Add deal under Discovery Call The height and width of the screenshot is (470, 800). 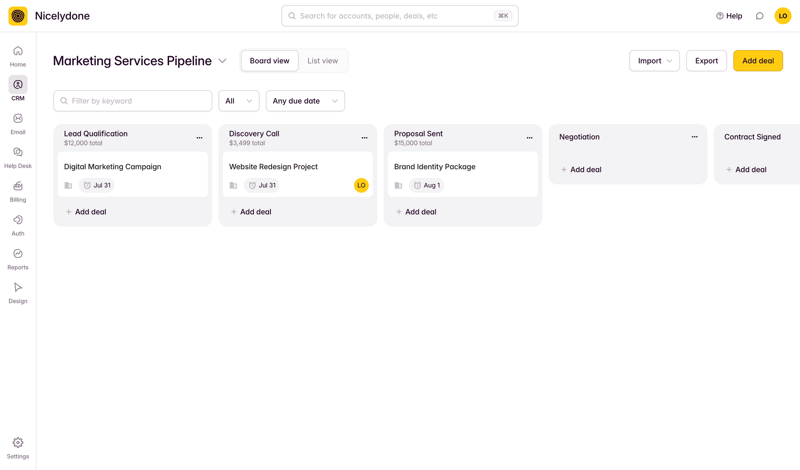tap(251, 212)
